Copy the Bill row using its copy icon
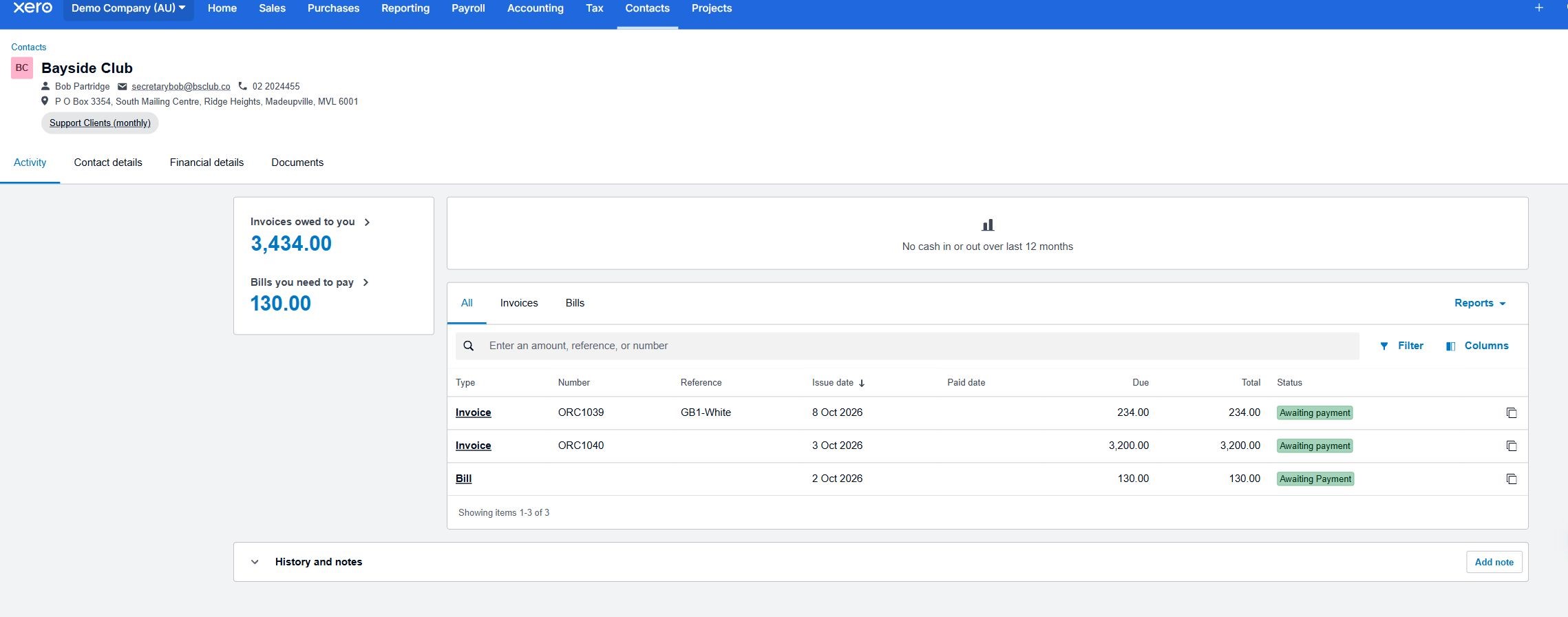1568x617 pixels. (1512, 479)
